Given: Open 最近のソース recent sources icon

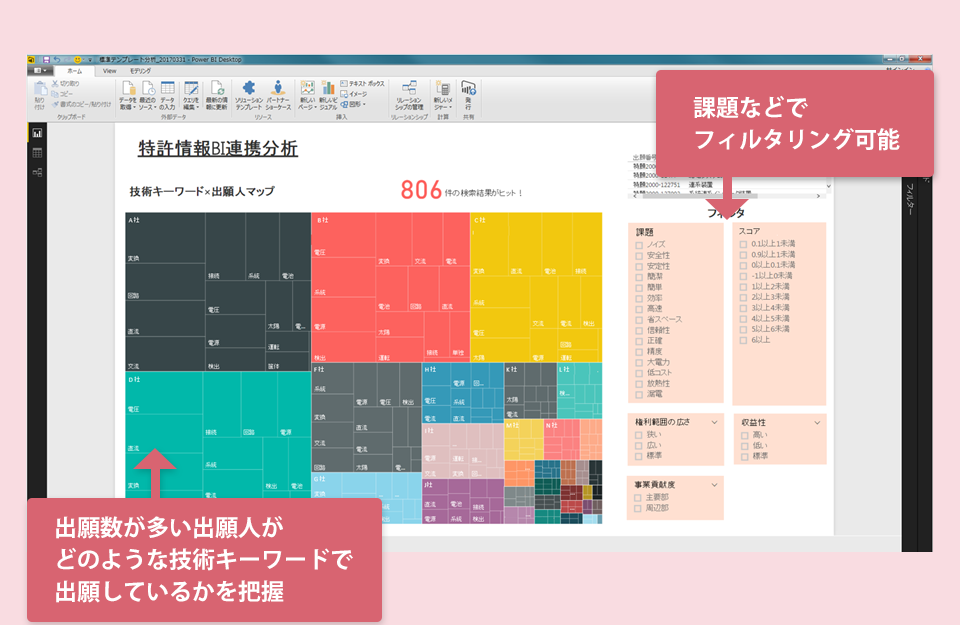Looking at the screenshot, I should [x=148, y=89].
